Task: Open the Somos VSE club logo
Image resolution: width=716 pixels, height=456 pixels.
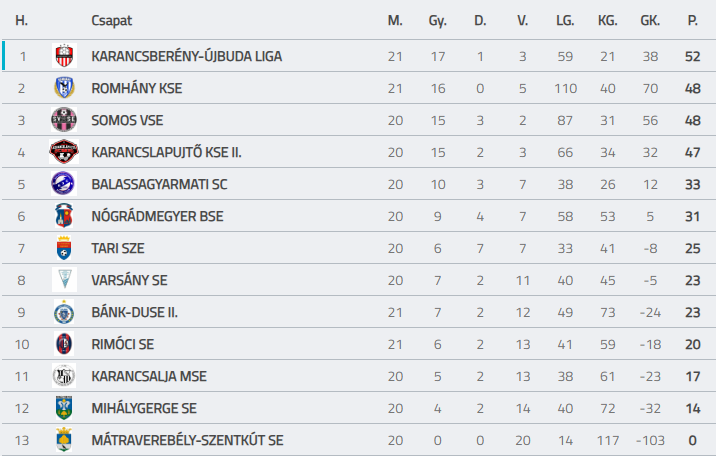Action: 64,120
